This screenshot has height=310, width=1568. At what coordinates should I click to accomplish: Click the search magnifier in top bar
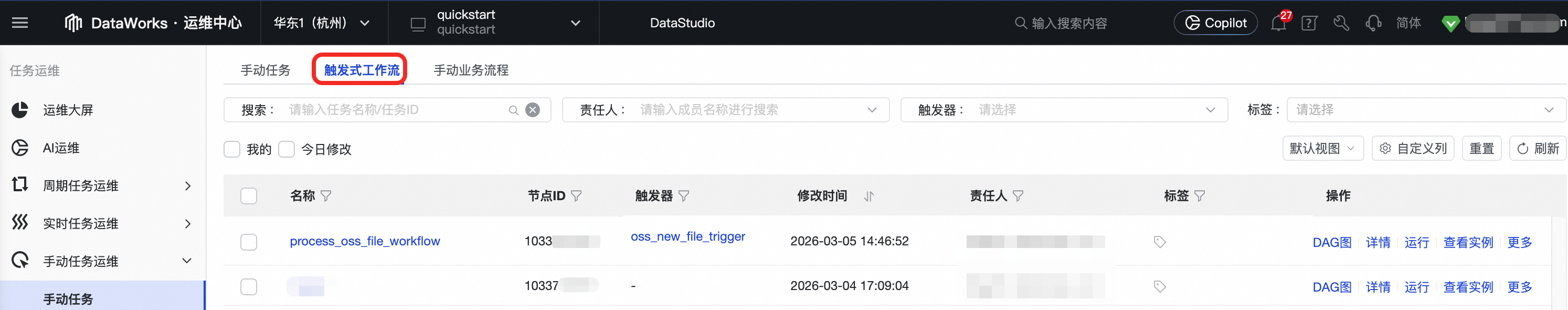1021,23
